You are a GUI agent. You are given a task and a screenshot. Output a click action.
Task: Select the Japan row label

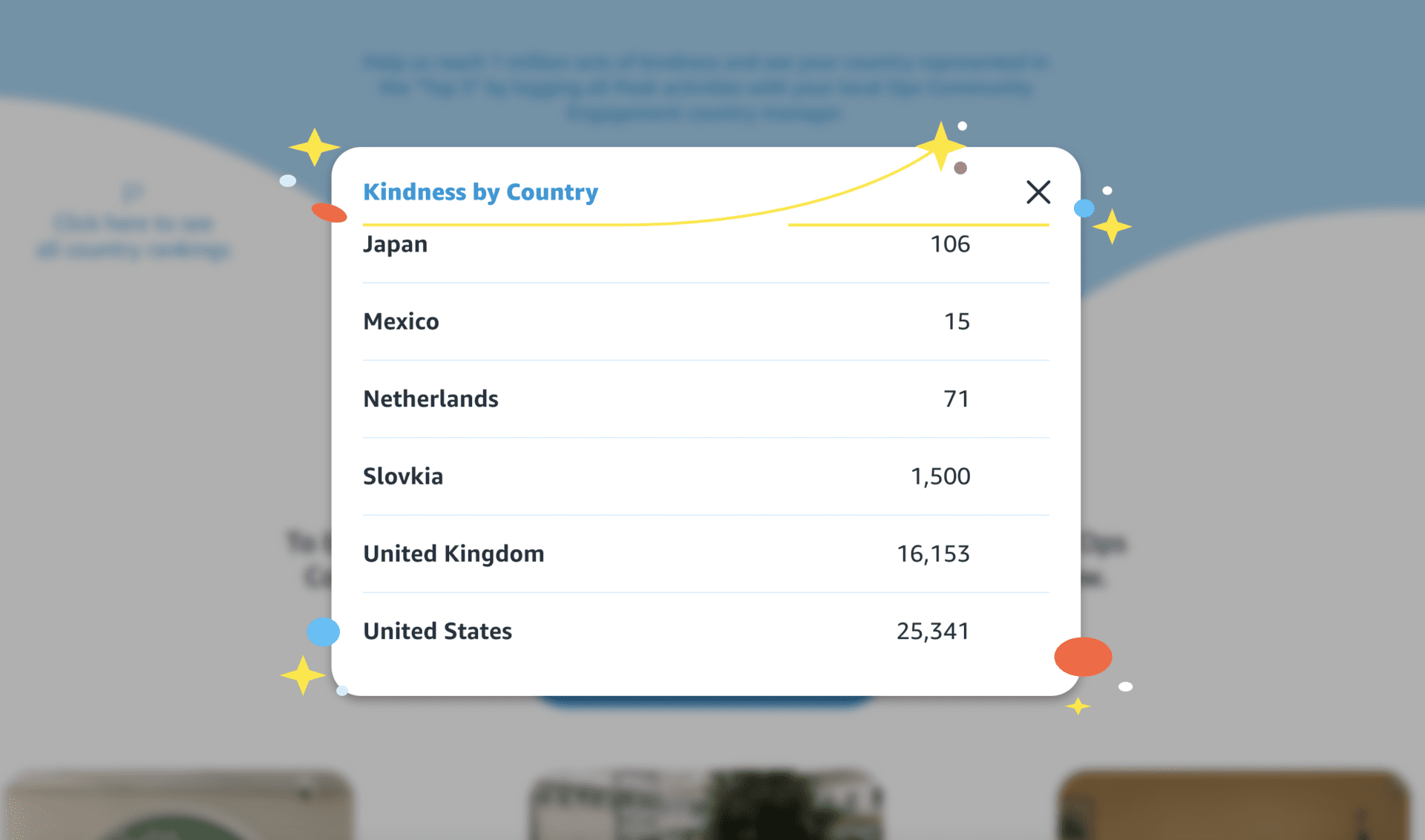click(x=395, y=244)
